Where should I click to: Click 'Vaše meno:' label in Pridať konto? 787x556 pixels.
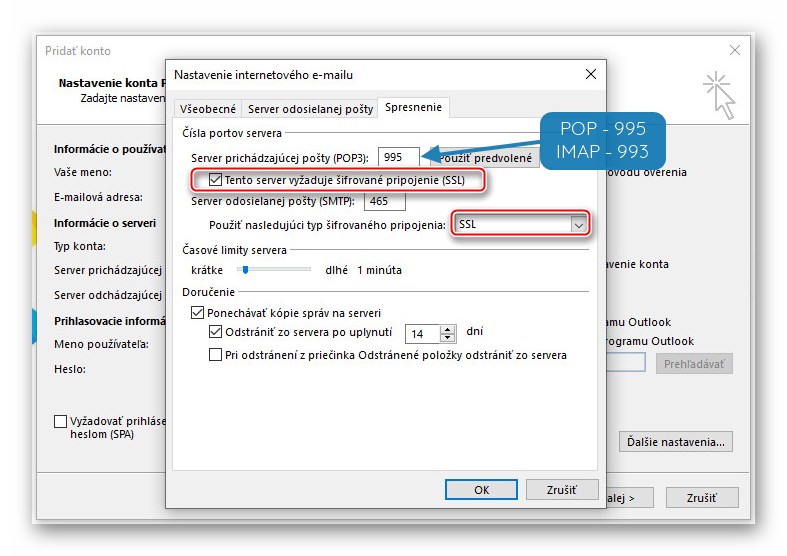tap(83, 172)
